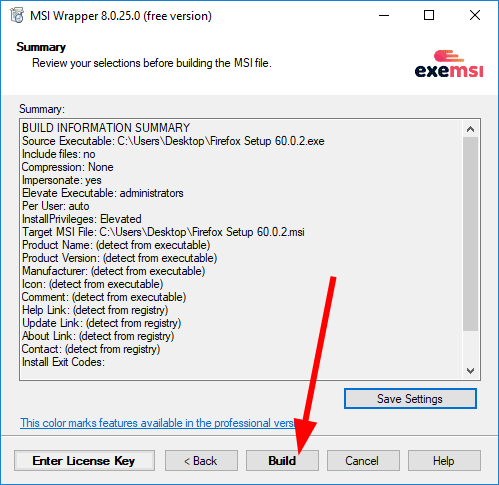Click the summary vertical scrollbar thumb

point(470,234)
